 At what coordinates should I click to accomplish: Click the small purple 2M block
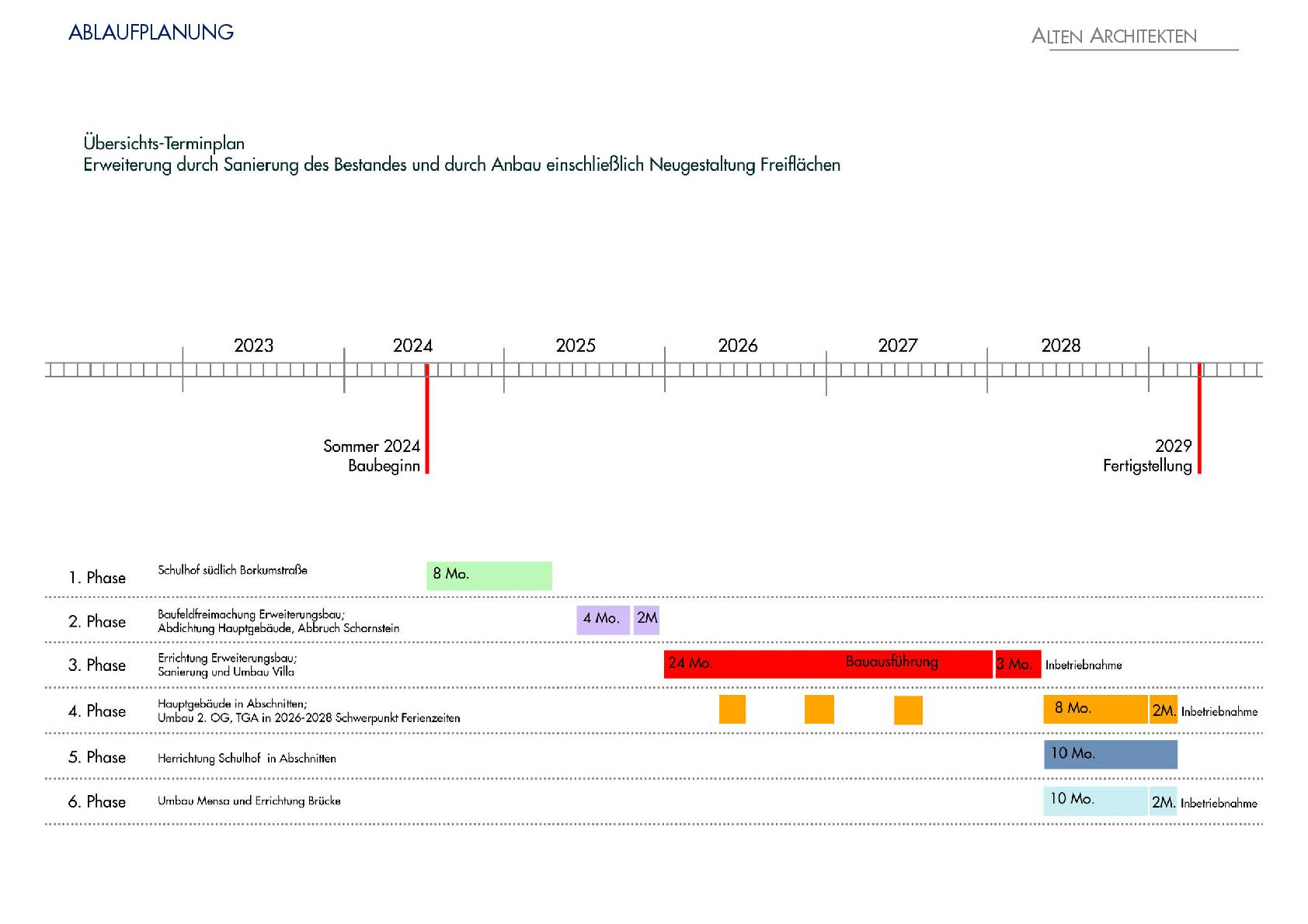point(646,620)
